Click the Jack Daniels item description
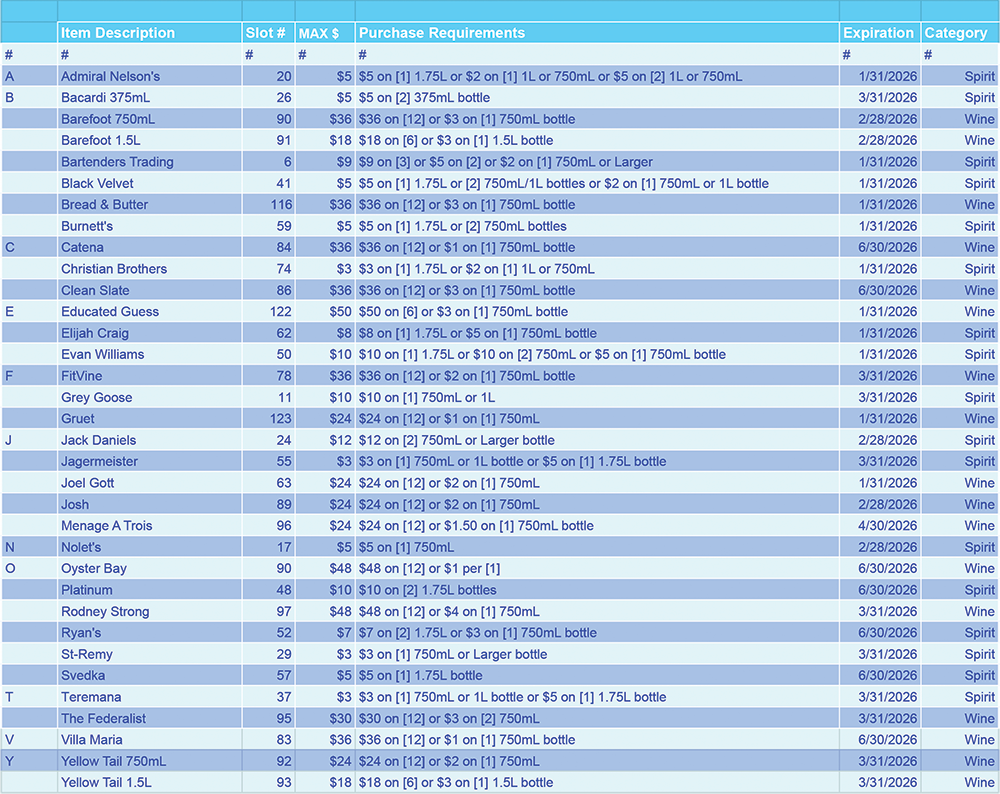The height and width of the screenshot is (794, 1000). tap(98, 440)
